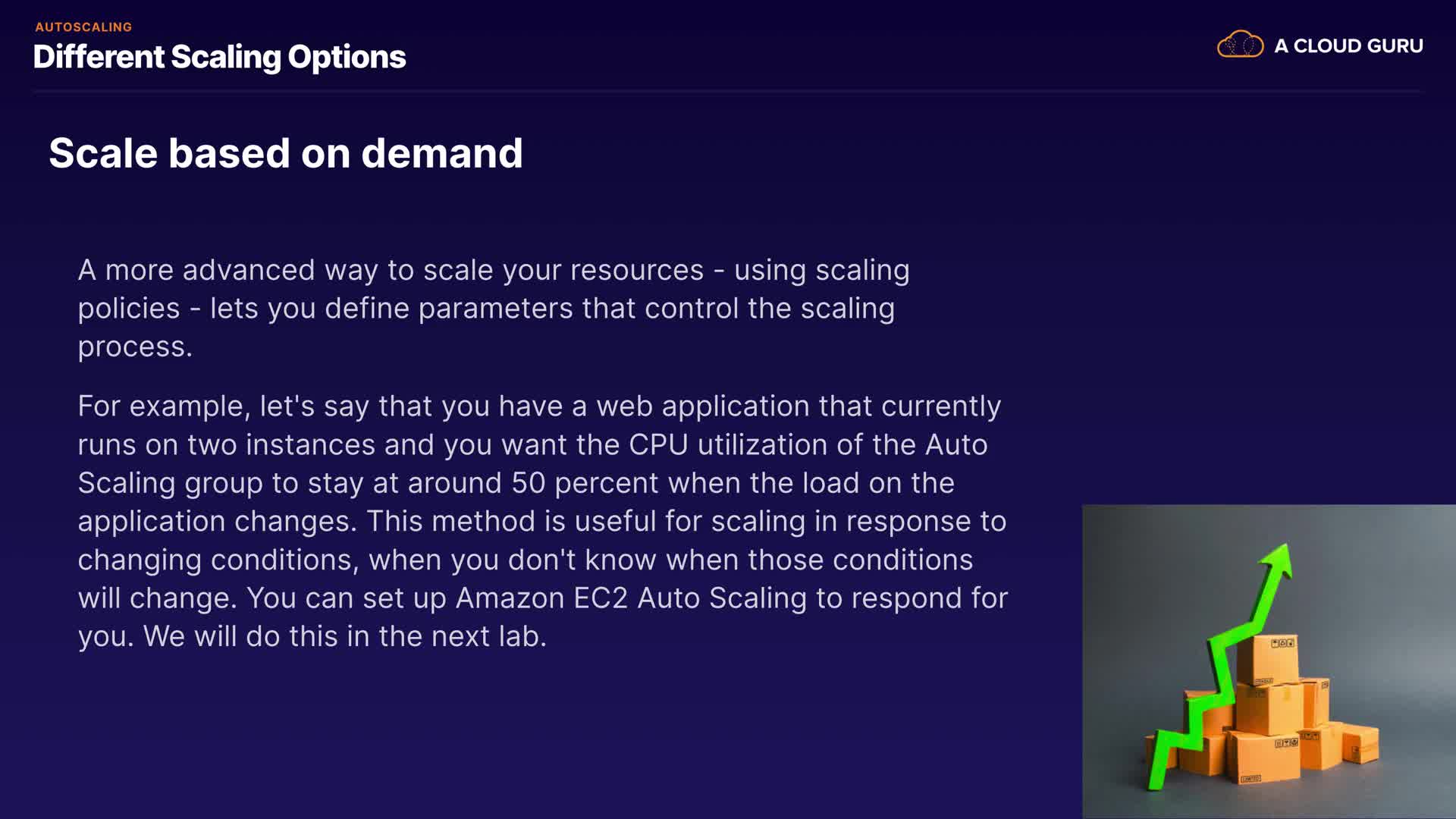Click the orange AUTOSCALING section label

83,27
